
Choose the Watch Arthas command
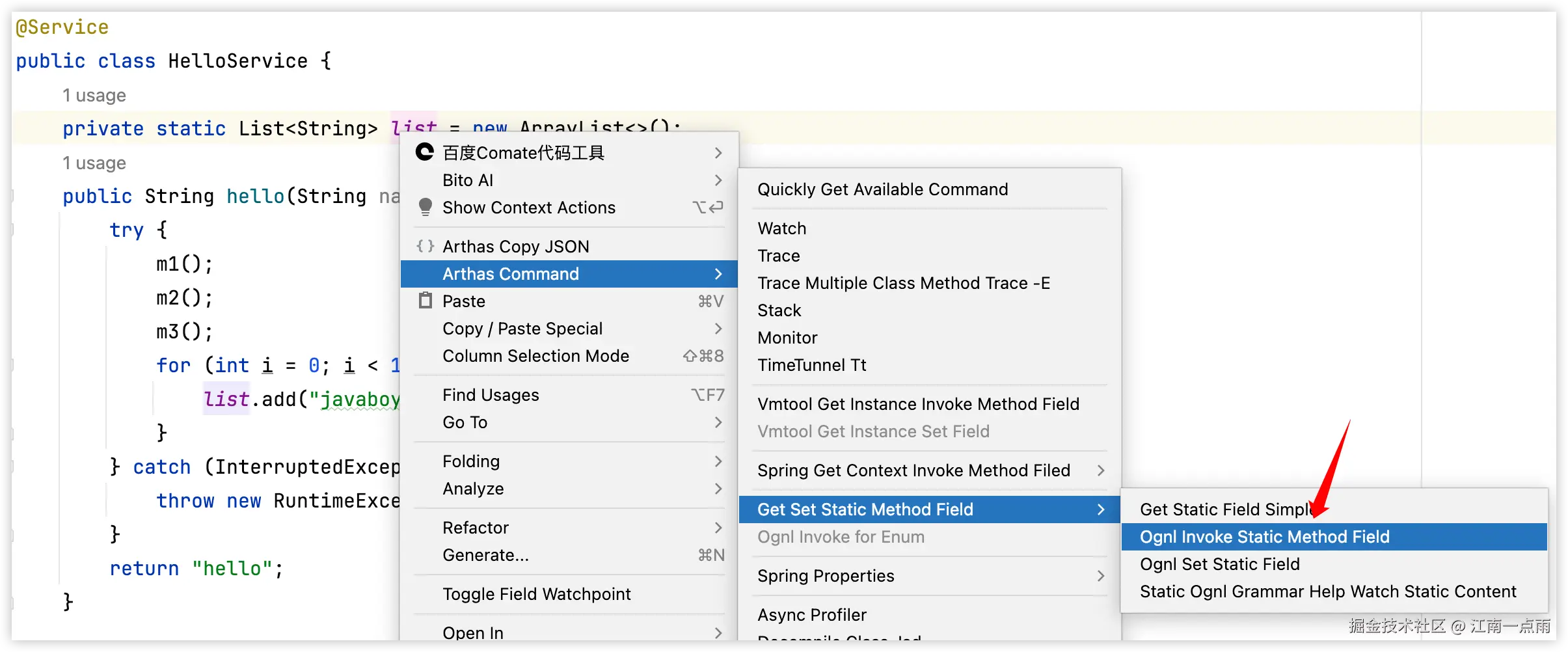click(781, 228)
